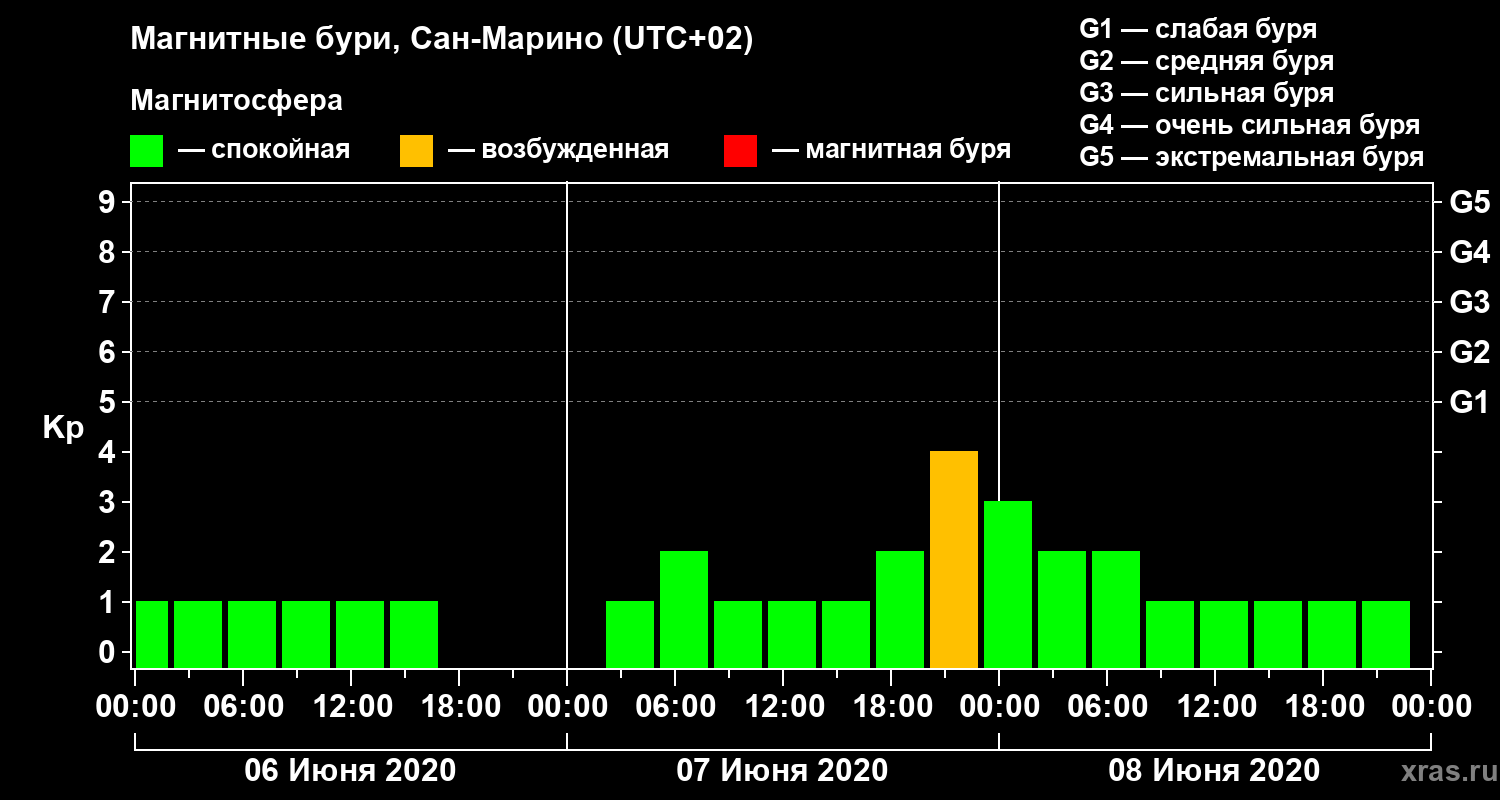The image size is (1500, 800).
Task: Select the Kp 2 bar at 18:00 on 07 June
Action: tap(900, 610)
